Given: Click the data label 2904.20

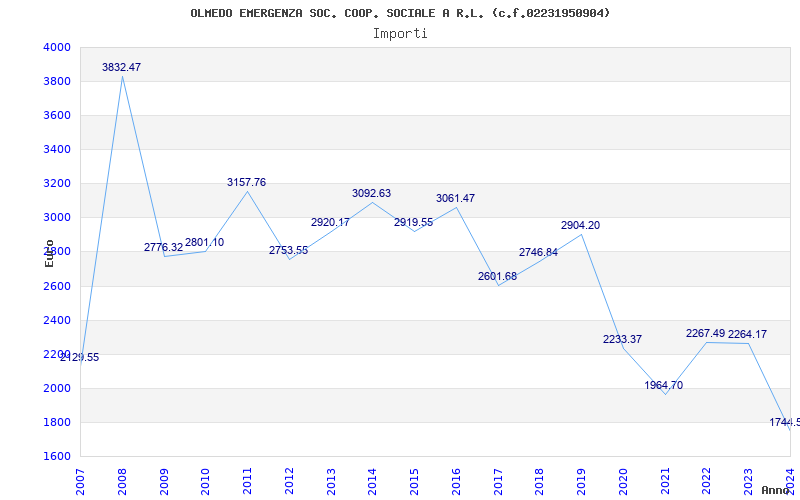Looking at the screenshot, I should (581, 226).
